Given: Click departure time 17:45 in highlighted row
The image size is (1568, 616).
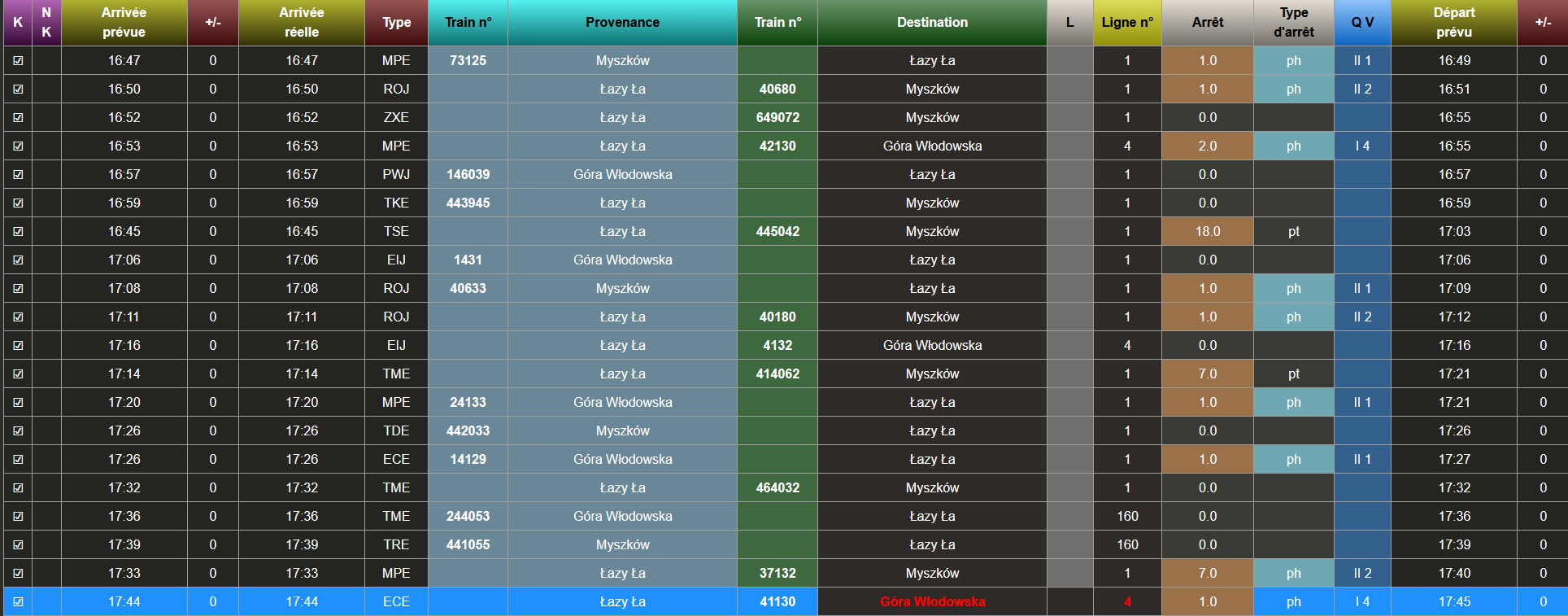Looking at the screenshot, I should (1454, 602).
